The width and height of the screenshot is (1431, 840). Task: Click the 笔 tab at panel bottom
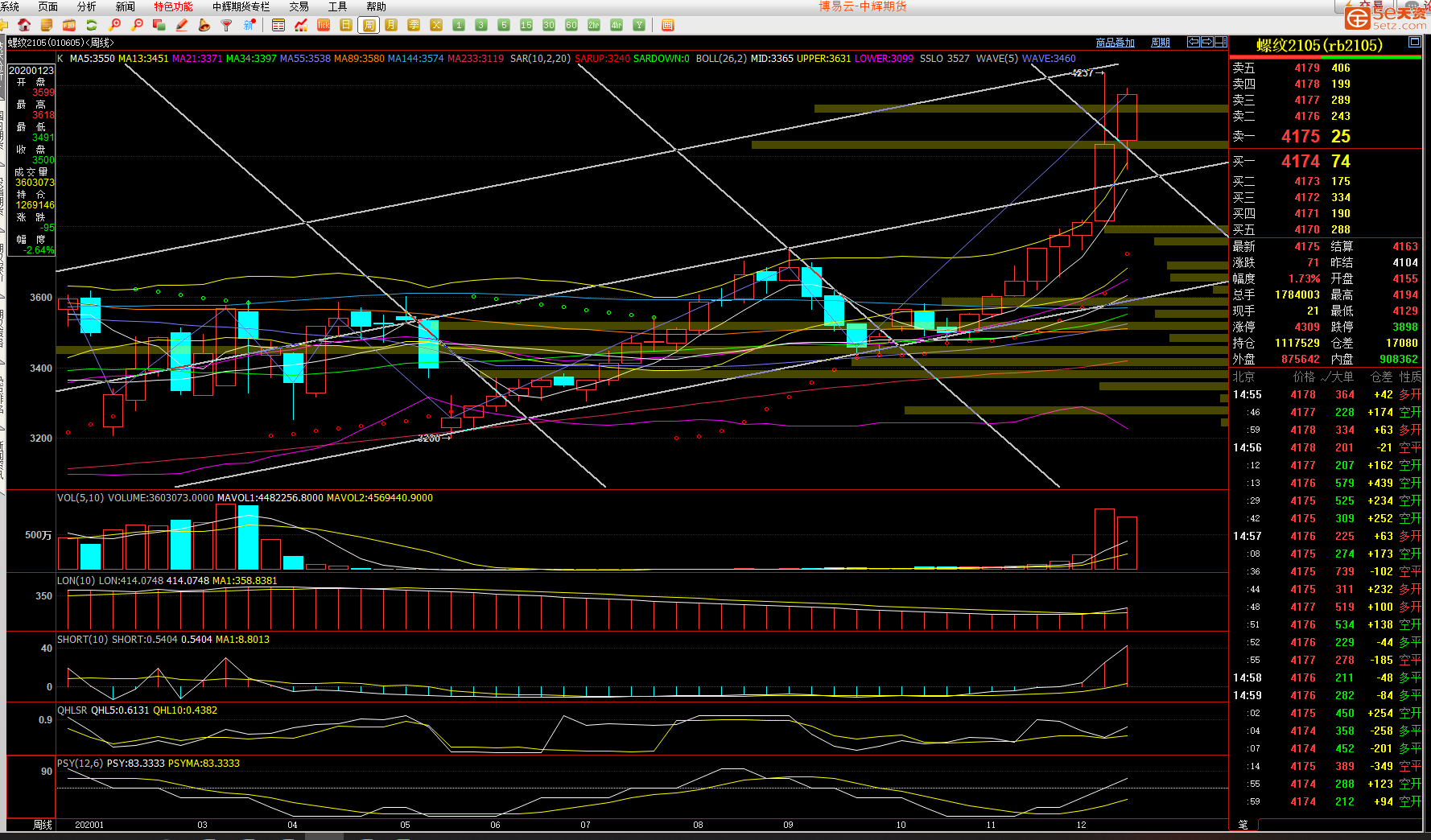[1243, 825]
